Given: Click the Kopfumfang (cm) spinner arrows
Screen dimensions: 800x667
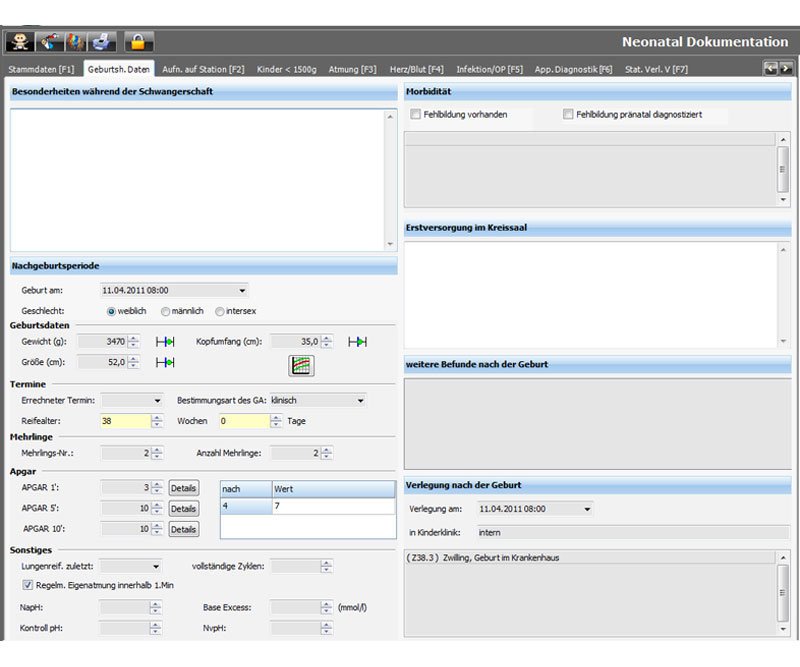Looking at the screenshot, I should (x=327, y=342).
